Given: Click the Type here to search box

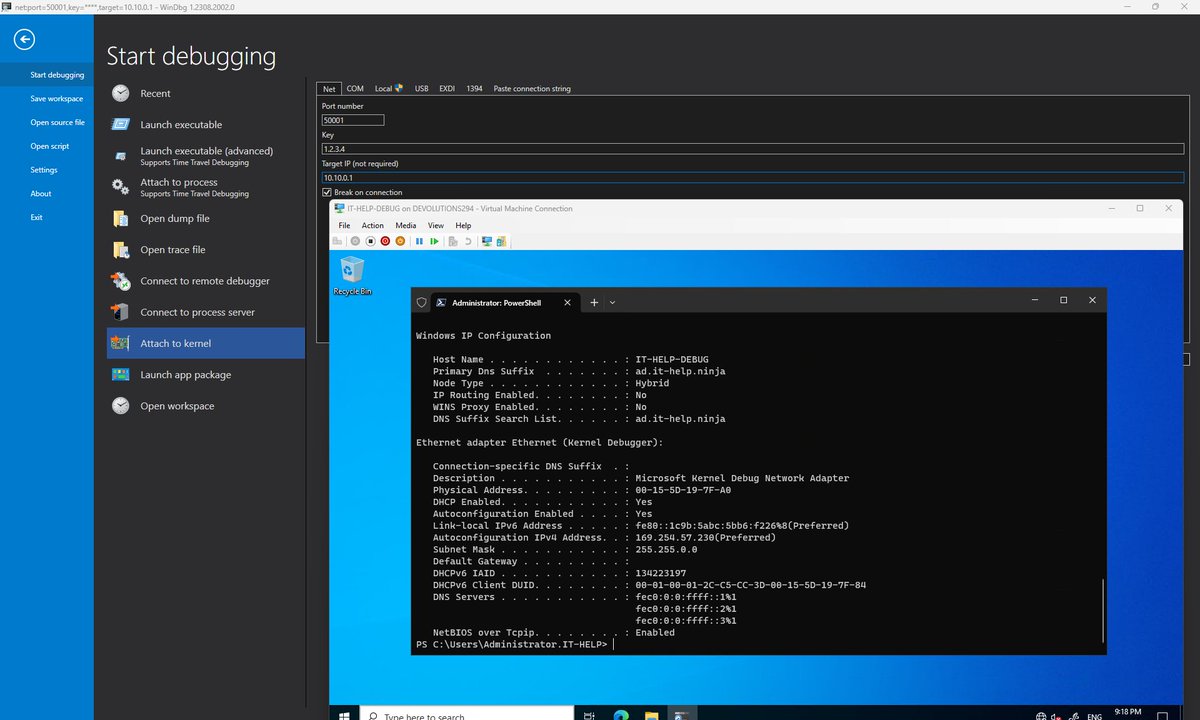Looking at the screenshot, I should pos(467,715).
